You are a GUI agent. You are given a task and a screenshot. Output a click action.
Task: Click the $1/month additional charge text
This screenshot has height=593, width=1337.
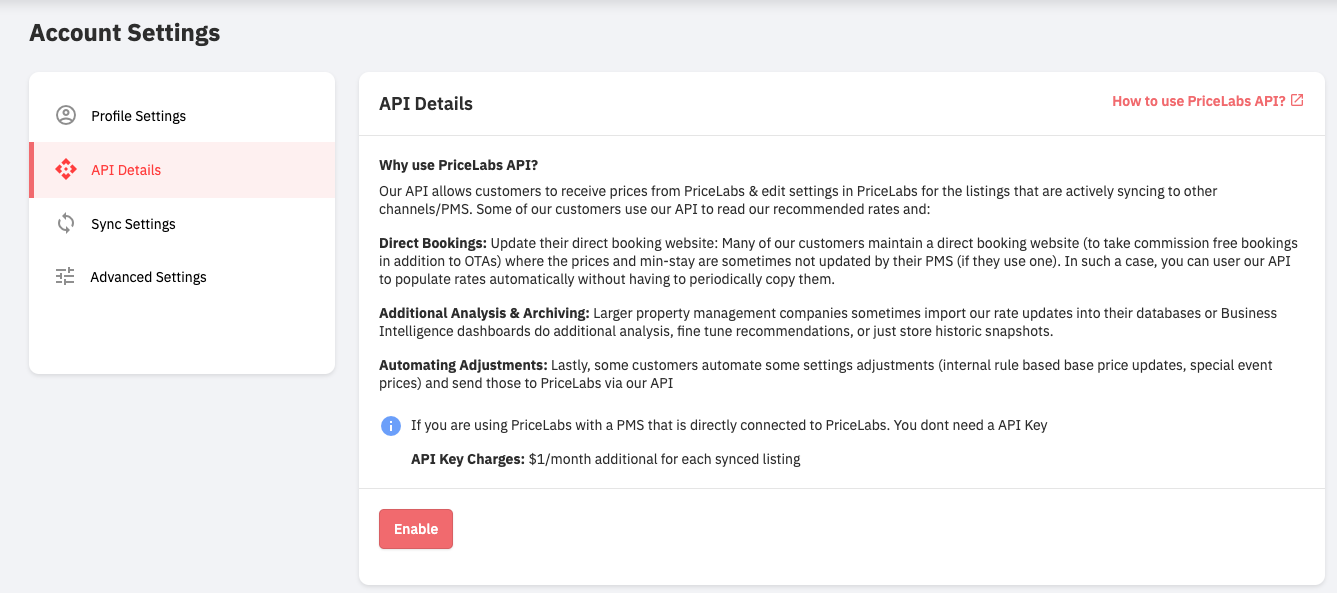(665, 459)
